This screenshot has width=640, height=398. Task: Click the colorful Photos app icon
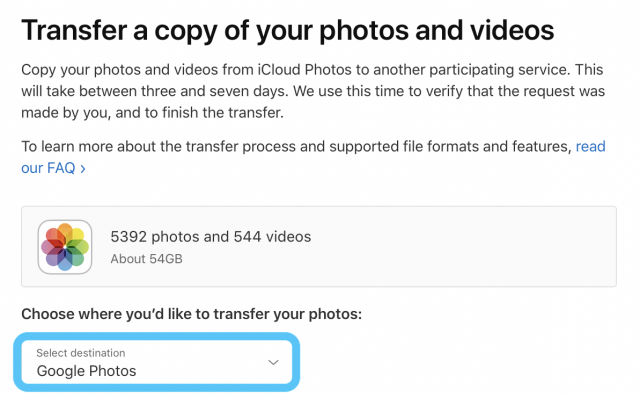(64, 247)
